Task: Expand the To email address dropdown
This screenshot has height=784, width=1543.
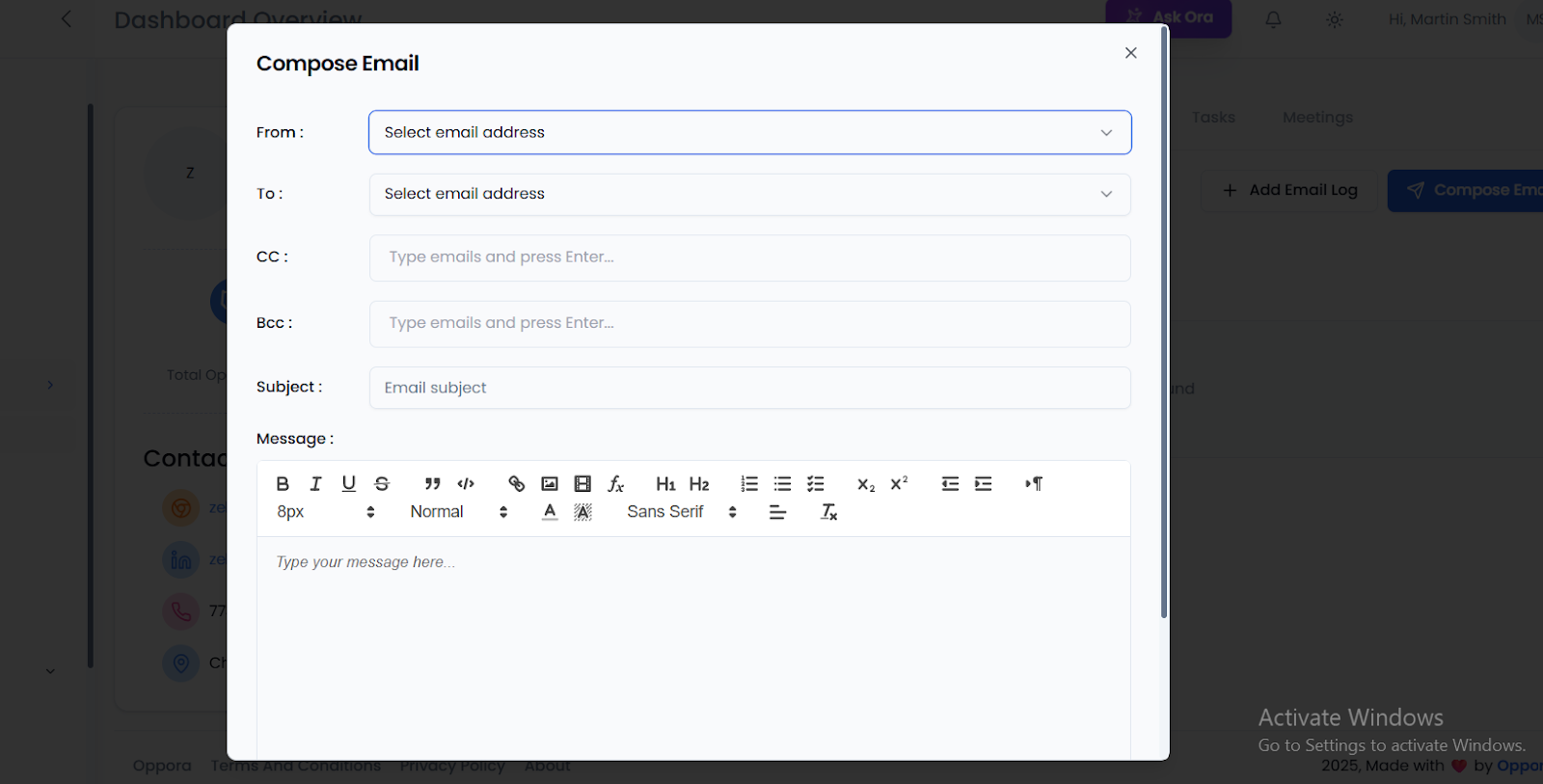Action: pyautogui.click(x=749, y=194)
